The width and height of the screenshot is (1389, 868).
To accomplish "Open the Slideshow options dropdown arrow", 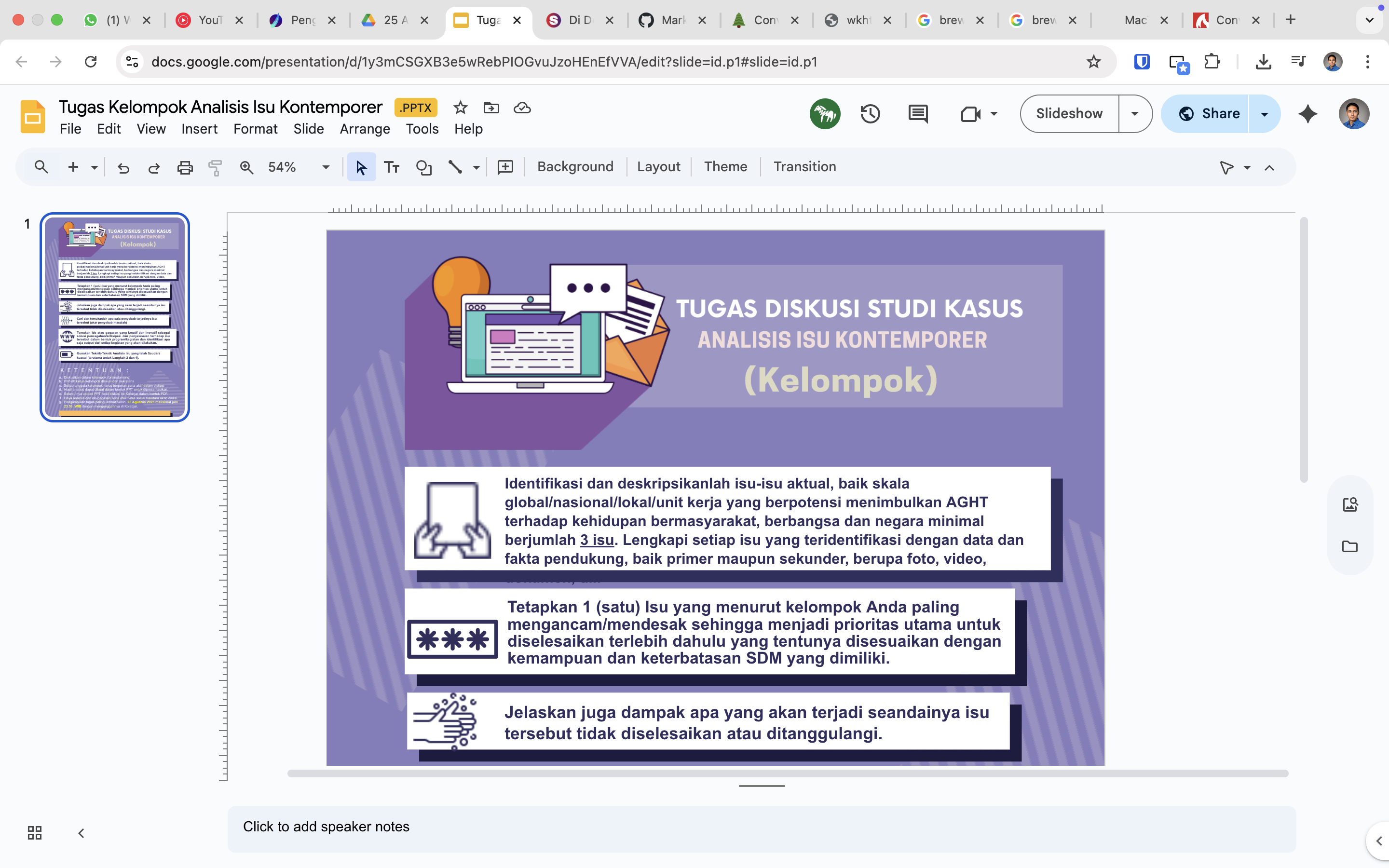I will [1134, 114].
